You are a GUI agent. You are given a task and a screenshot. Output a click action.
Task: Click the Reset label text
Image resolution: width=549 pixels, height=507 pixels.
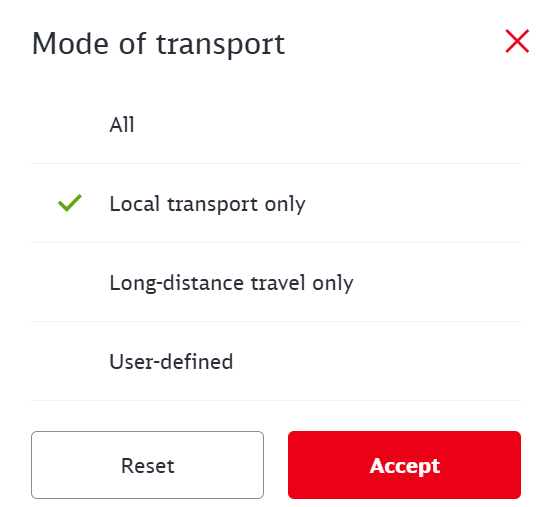[x=147, y=466]
